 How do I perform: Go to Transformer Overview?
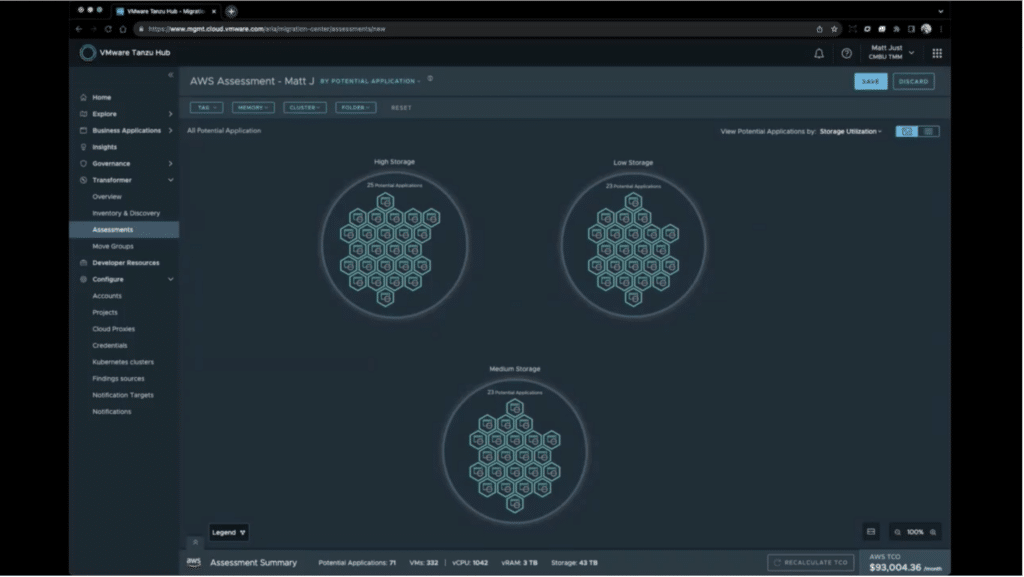107,196
